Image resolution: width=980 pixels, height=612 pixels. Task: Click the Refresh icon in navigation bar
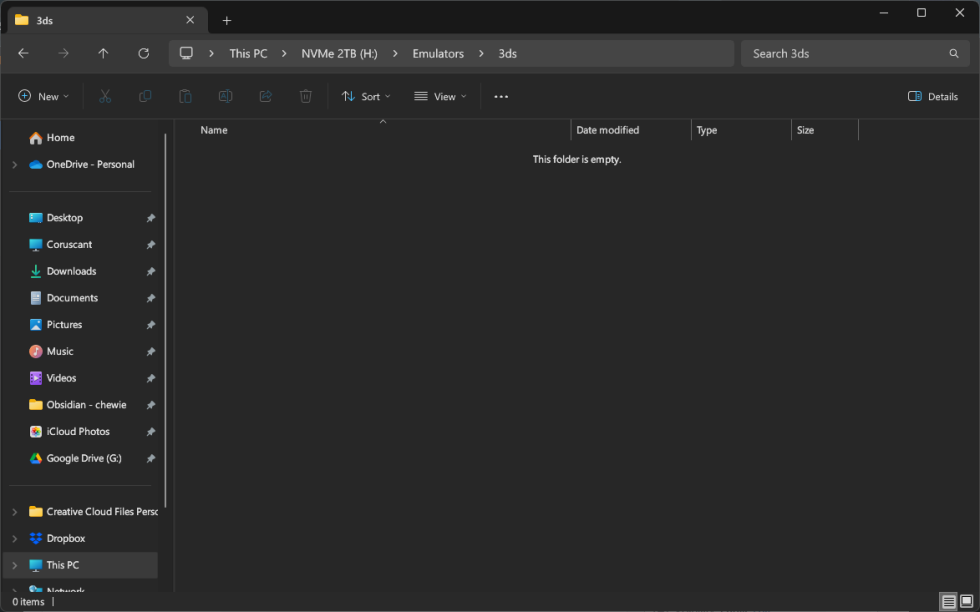tap(143, 53)
